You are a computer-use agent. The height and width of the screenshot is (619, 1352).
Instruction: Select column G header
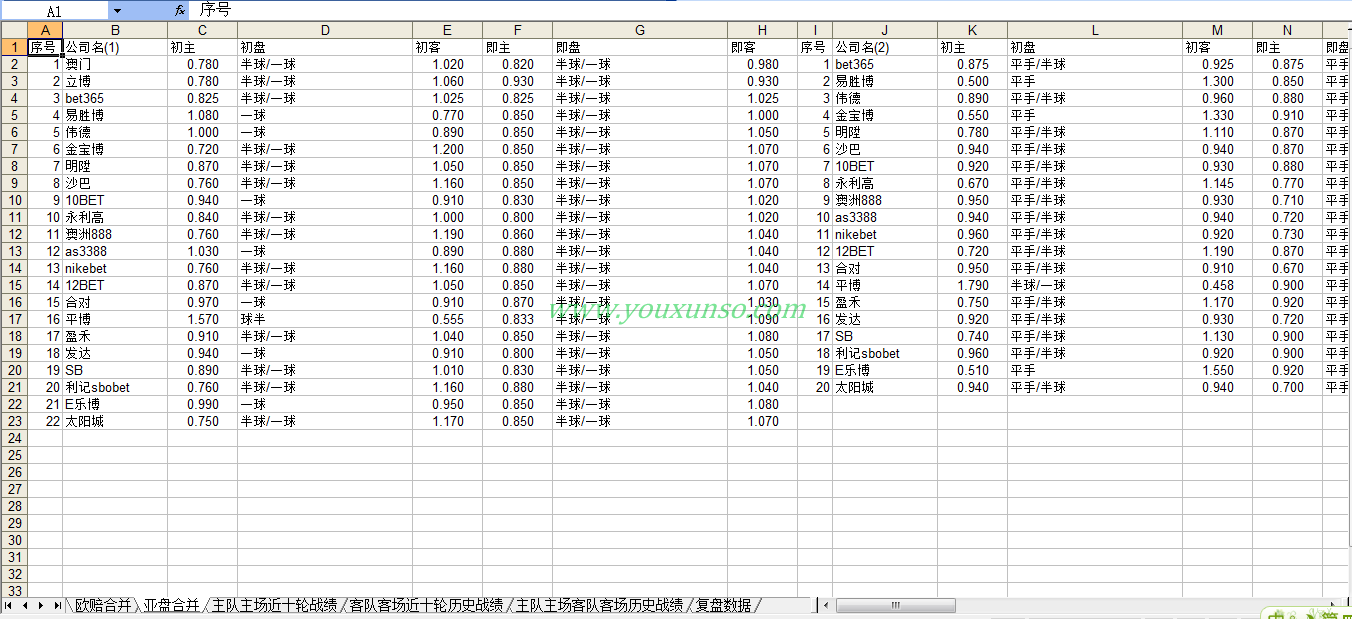tap(640, 30)
